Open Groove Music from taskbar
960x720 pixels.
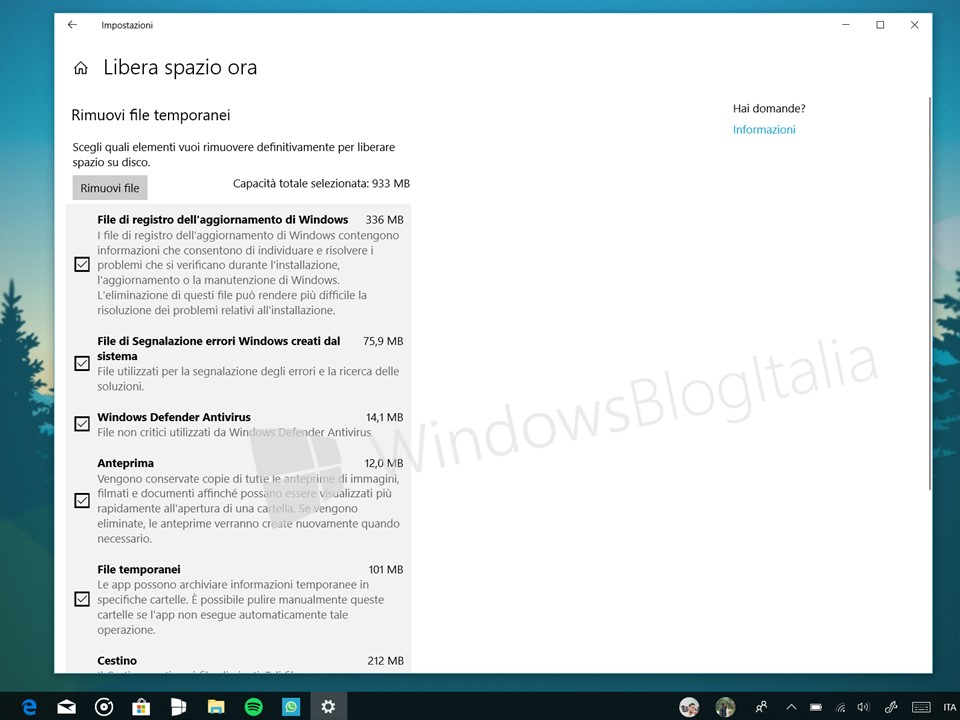[x=103, y=707]
